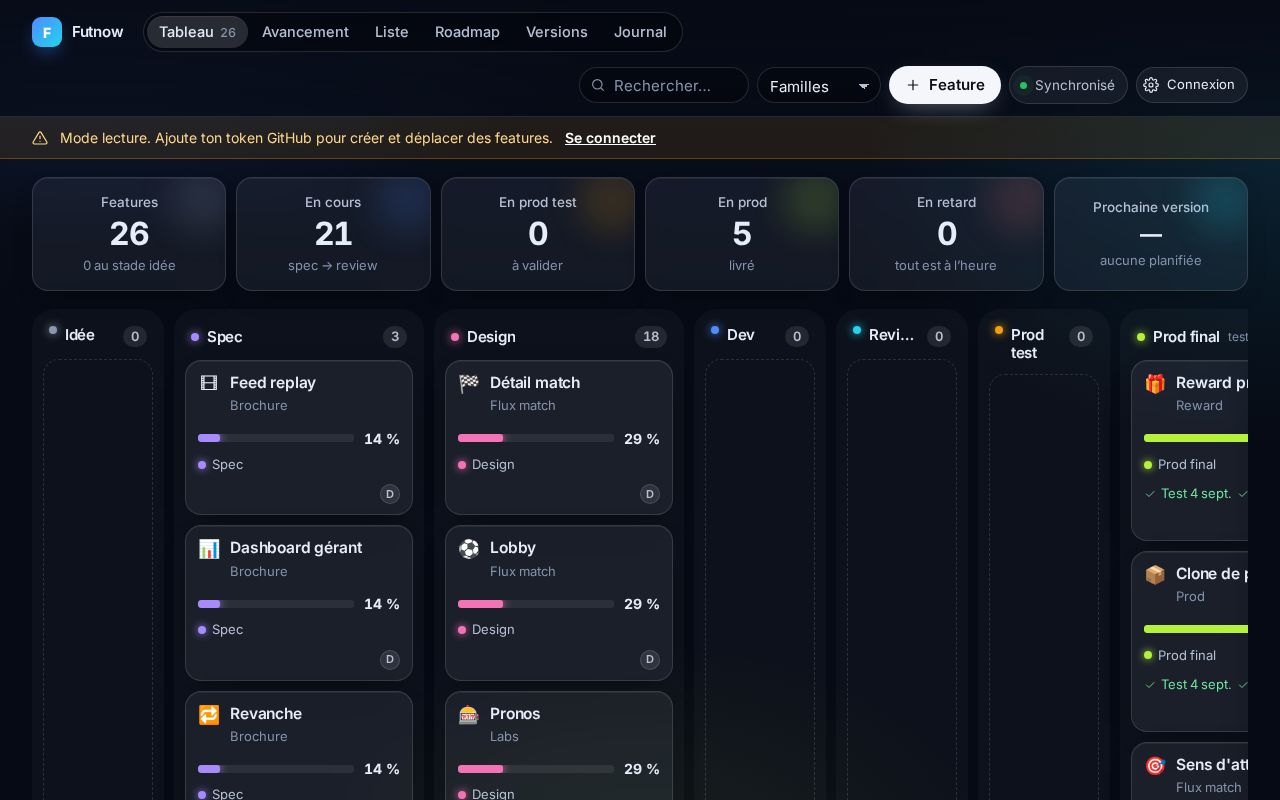This screenshot has height=800, width=1280.
Task: Go to the Roadmap tab
Action: (x=467, y=32)
